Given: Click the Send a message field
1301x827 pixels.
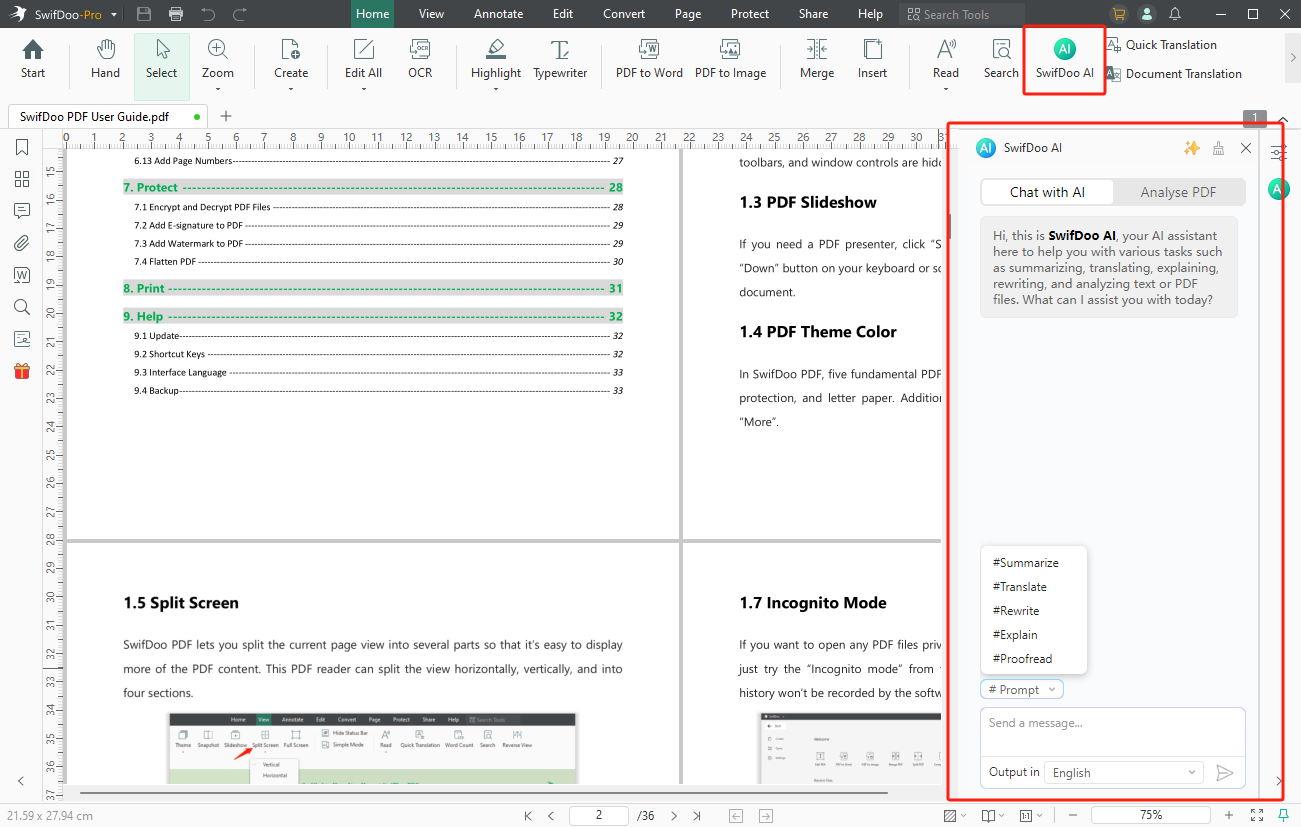Looking at the screenshot, I should click(1113, 732).
